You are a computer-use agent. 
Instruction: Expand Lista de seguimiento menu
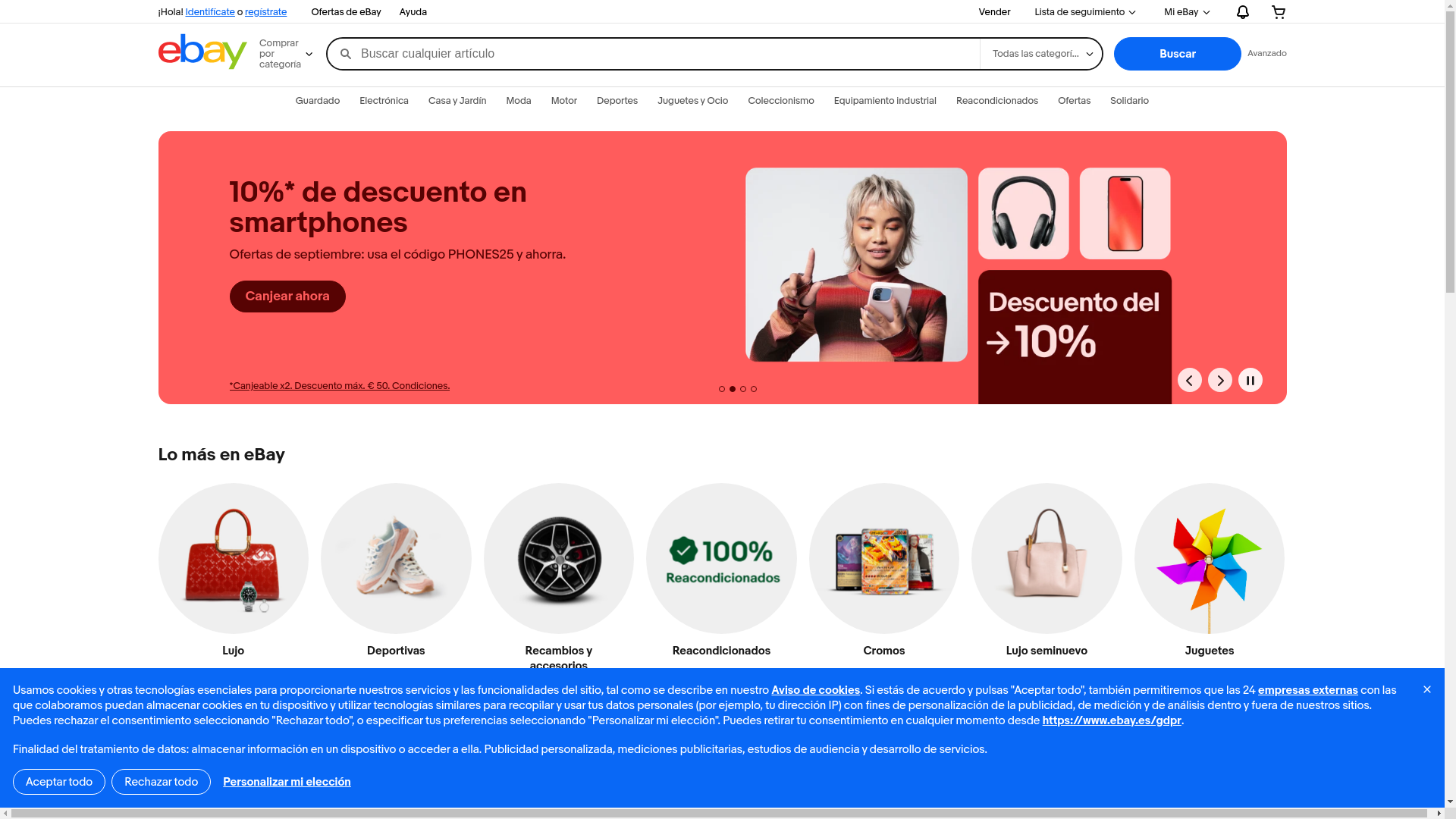coord(1085,12)
